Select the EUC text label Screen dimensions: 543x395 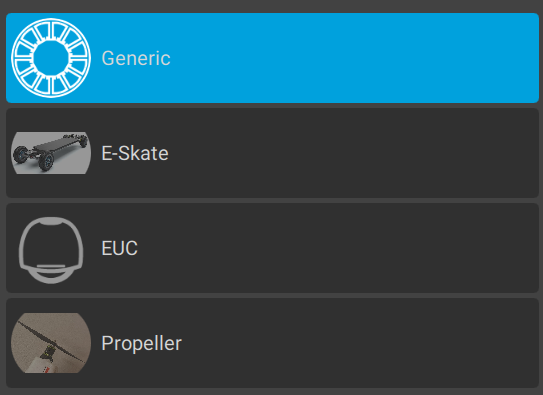(x=119, y=248)
